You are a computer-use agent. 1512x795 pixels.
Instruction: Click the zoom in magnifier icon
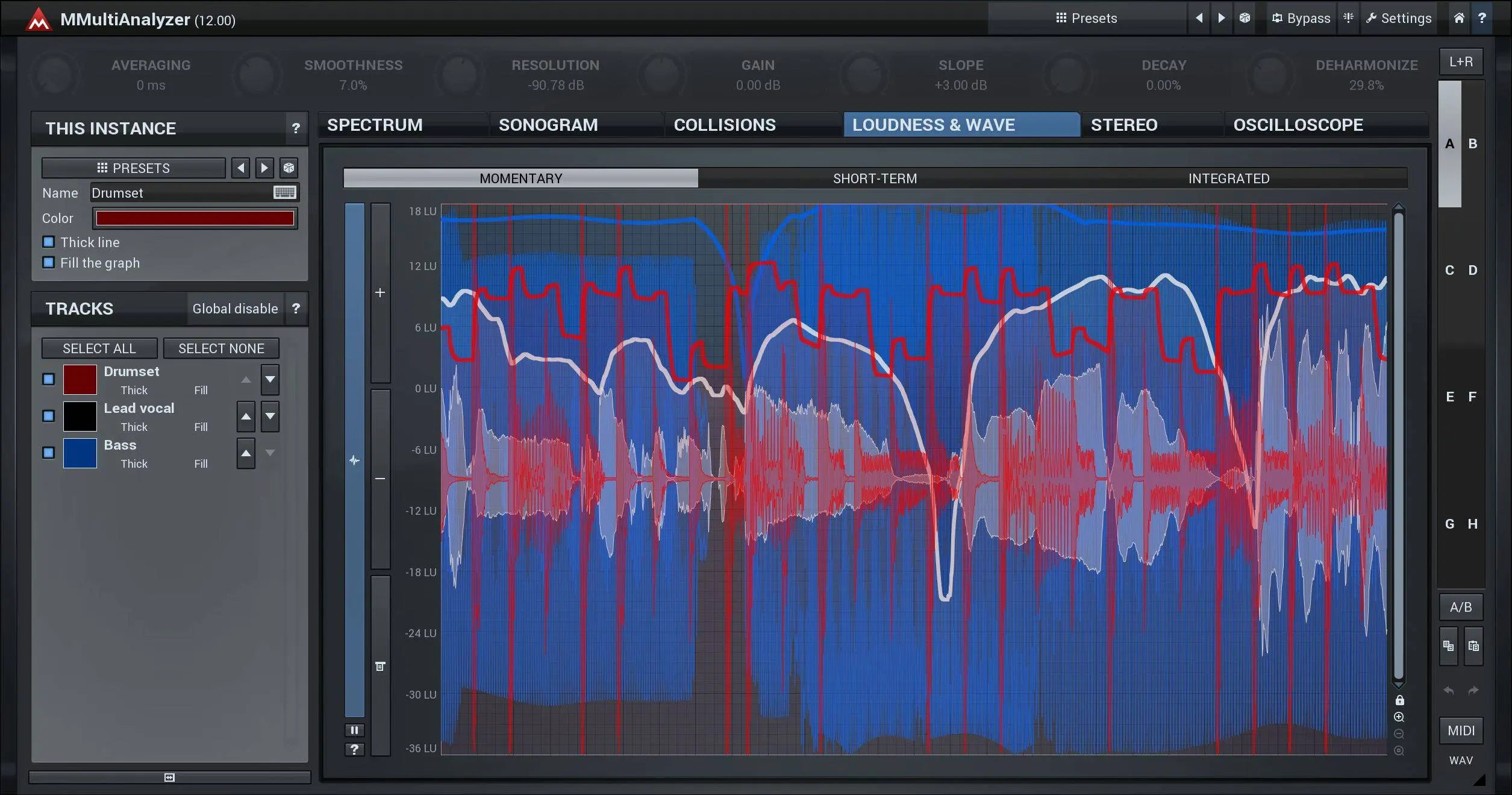coord(1399,717)
